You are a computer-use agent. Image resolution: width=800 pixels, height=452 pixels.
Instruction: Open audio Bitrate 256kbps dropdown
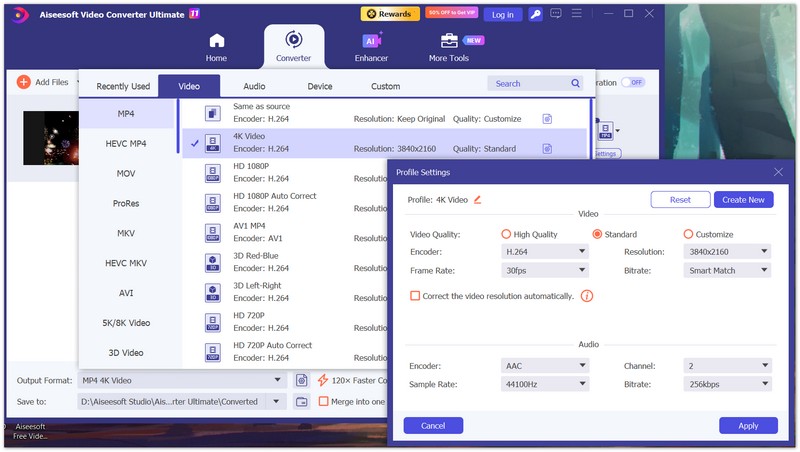click(x=727, y=384)
